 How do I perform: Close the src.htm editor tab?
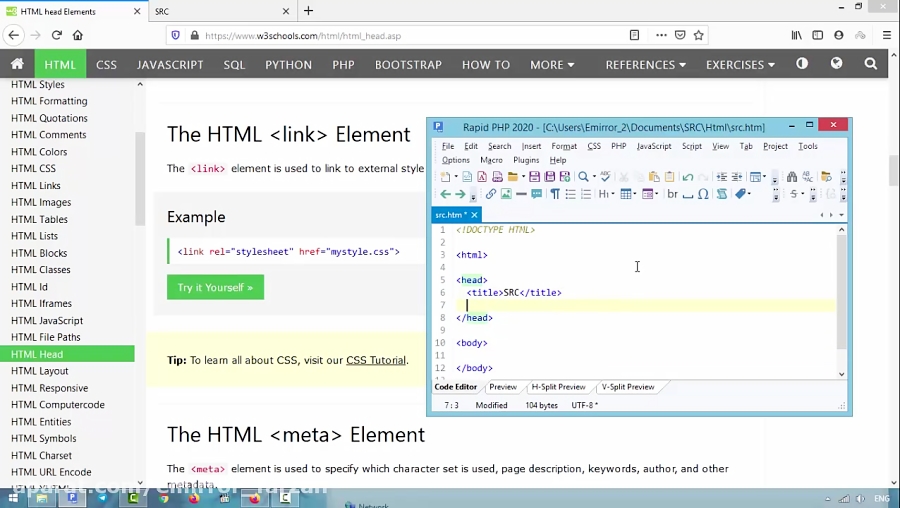[474, 215]
